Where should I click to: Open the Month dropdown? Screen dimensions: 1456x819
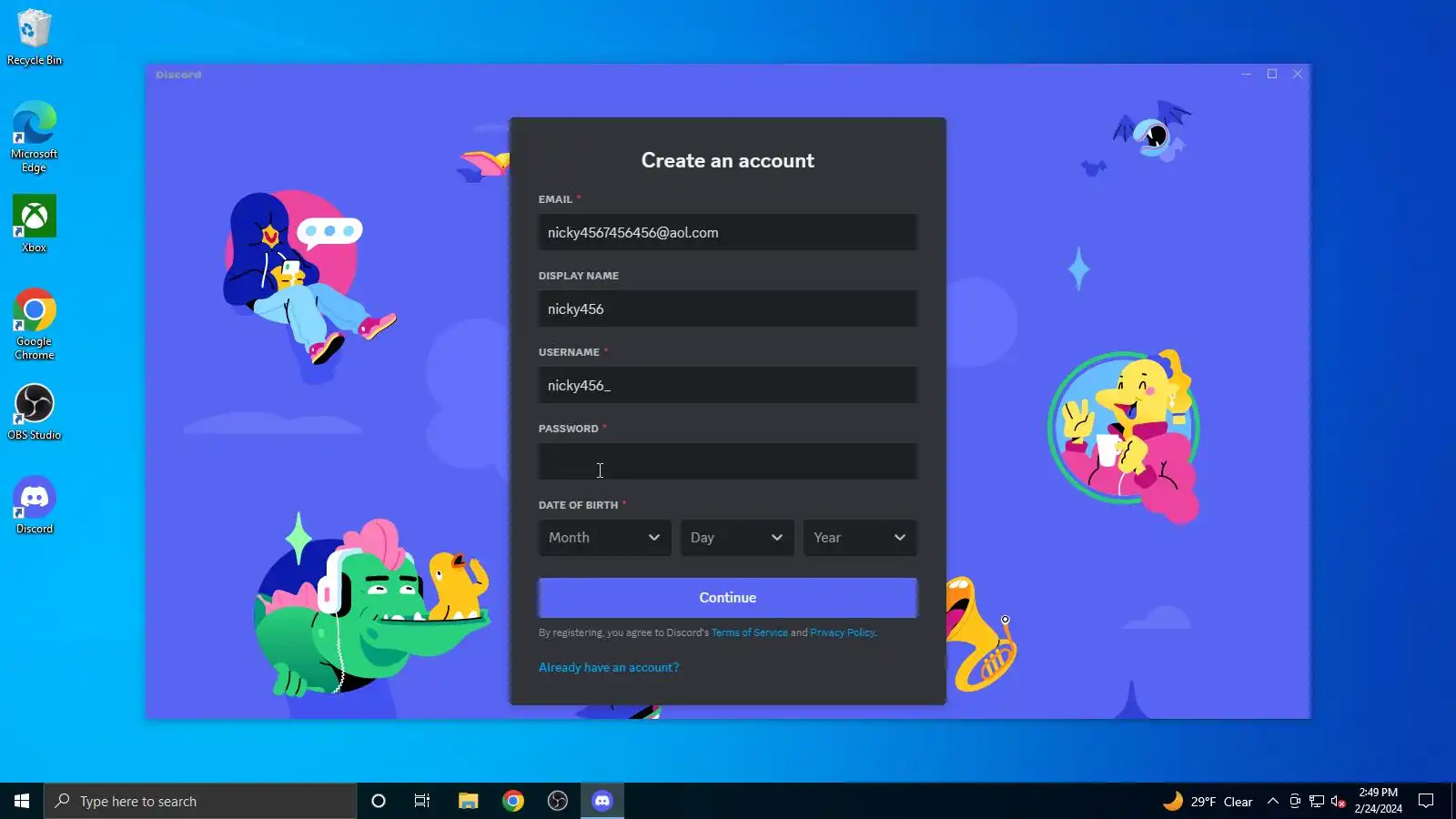[x=604, y=538]
